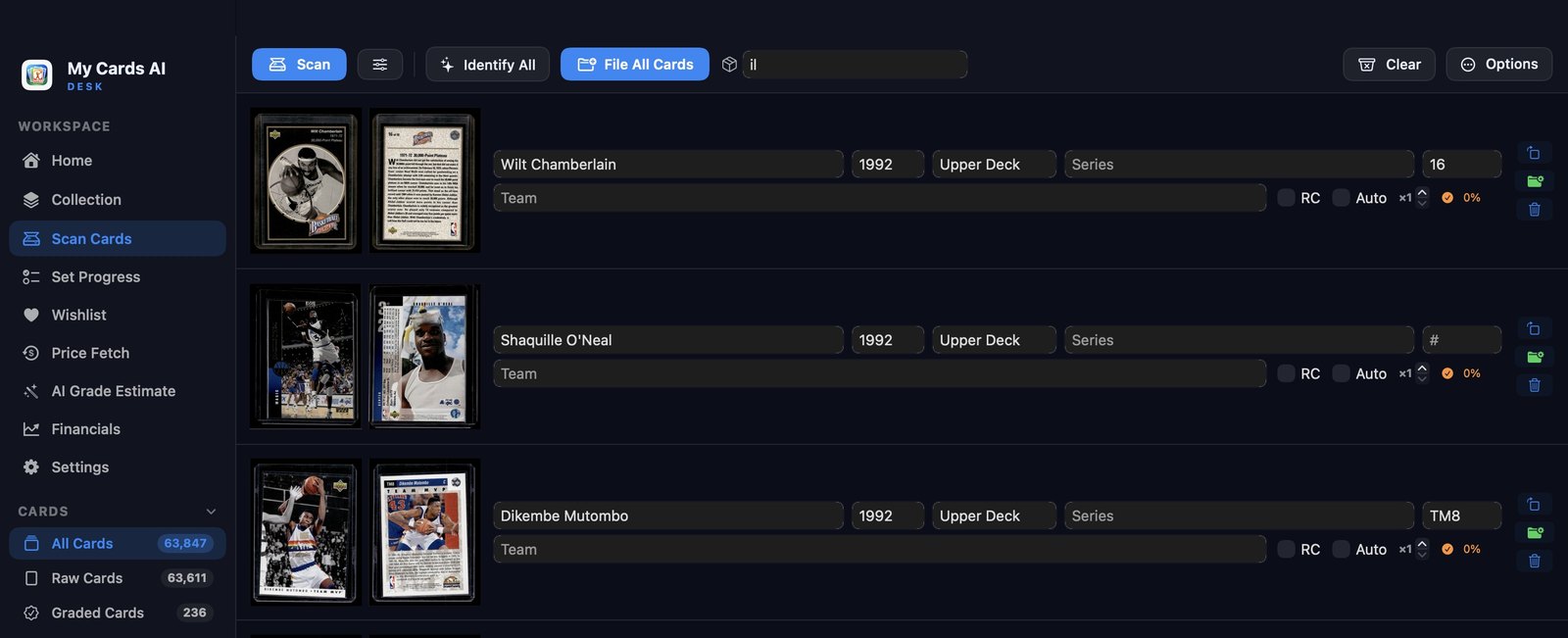The height and width of the screenshot is (638, 1568).
Task: Edit year field of Wilt Chamberlain card
Action: coord(888,165)
